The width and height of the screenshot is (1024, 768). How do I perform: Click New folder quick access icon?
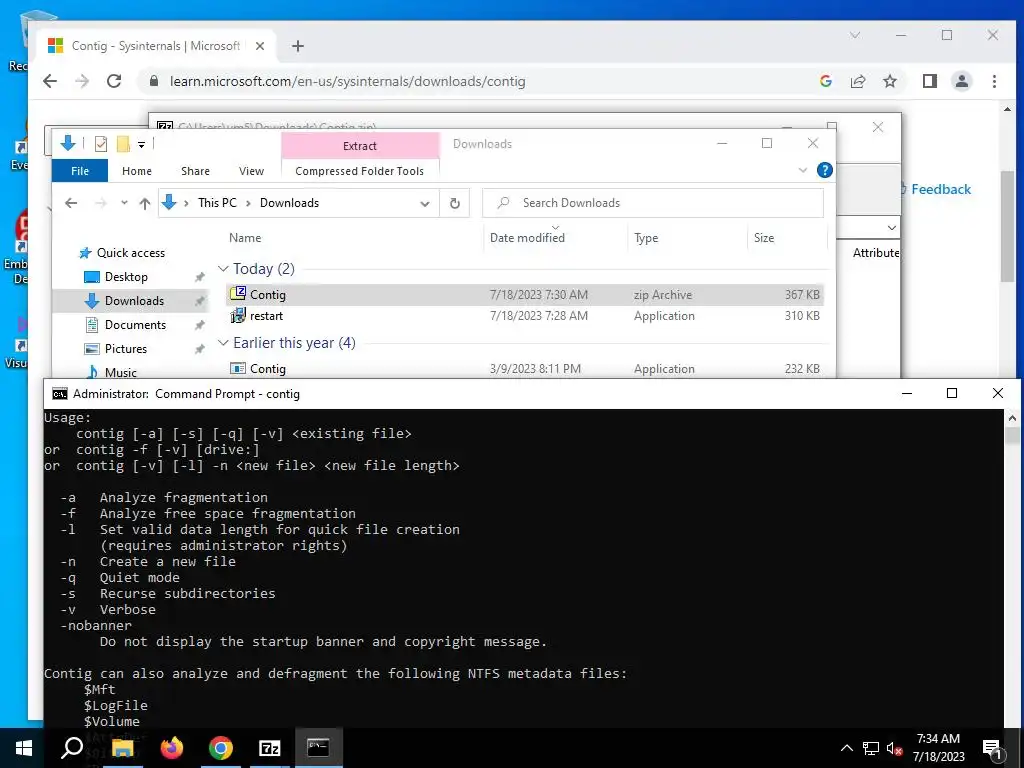(123, 144)
